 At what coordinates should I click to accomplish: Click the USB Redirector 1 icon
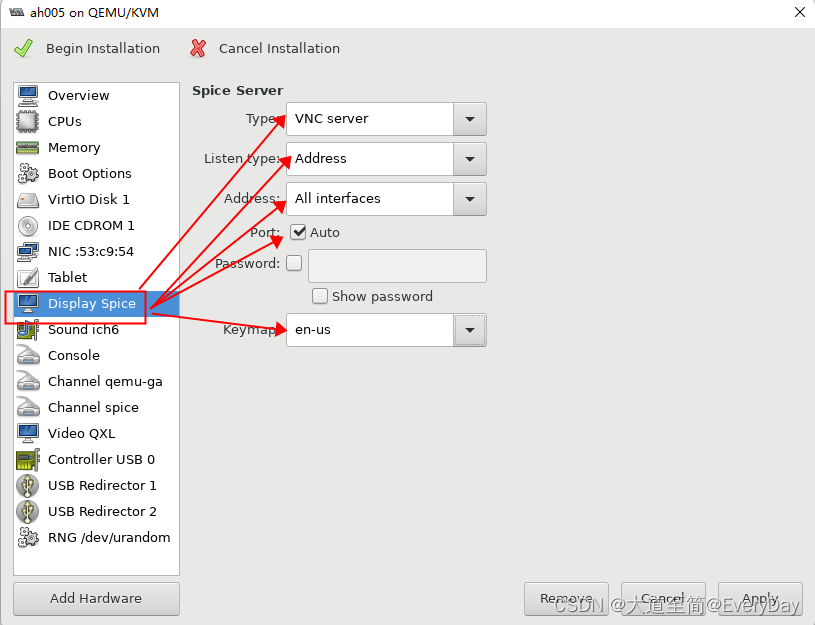click(x=28, y=486)
